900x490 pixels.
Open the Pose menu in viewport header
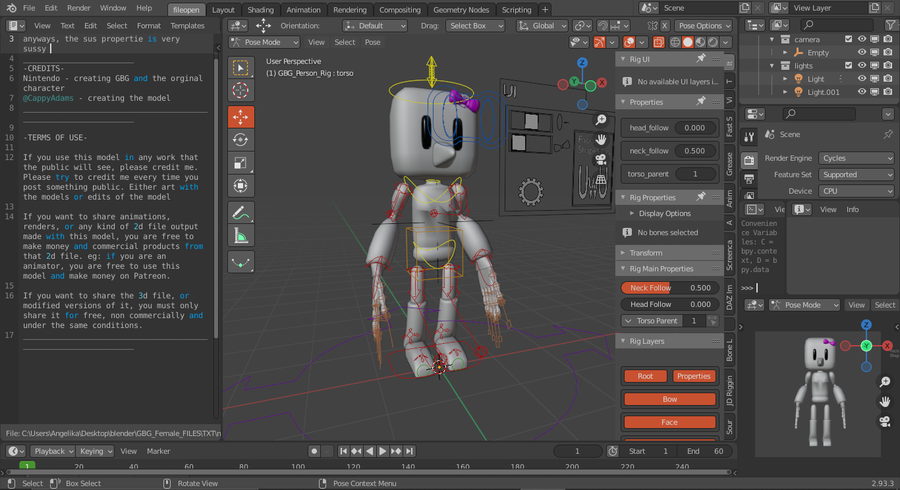click(x=373, y=42)
